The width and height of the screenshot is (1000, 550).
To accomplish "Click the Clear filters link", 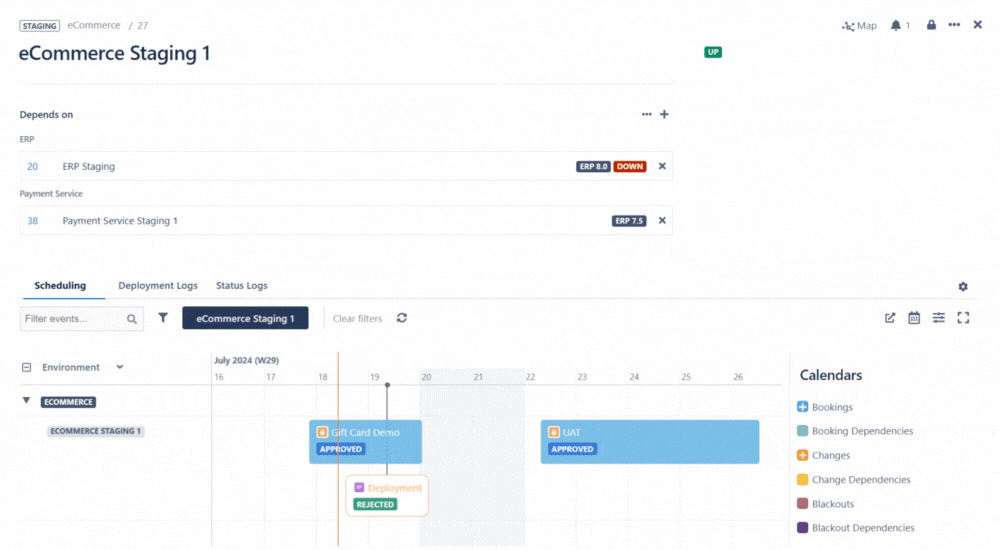I will (x=357, y=318).
